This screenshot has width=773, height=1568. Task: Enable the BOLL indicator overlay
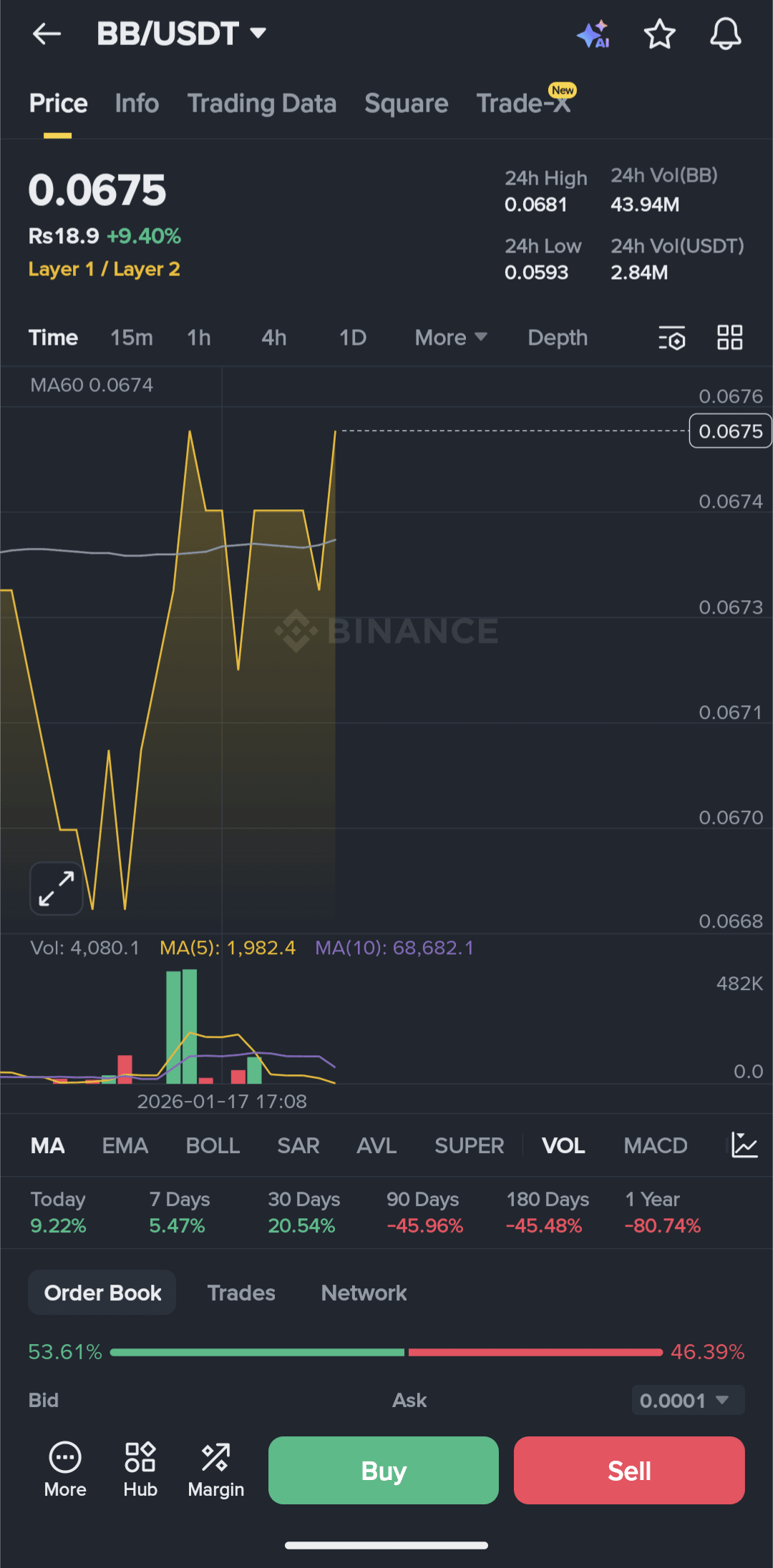pos(213,1146)
